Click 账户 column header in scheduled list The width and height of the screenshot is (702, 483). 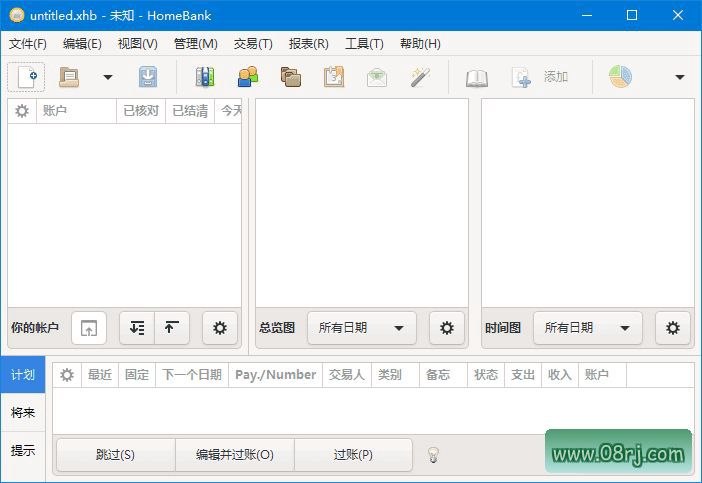coord(603,375)
